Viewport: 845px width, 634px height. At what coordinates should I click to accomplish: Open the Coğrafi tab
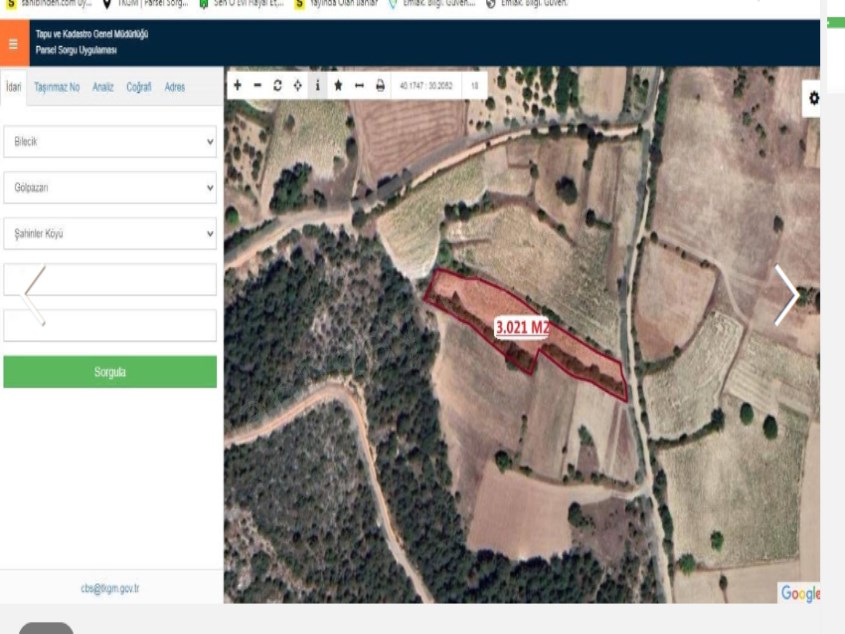click(x=139, y=88)
